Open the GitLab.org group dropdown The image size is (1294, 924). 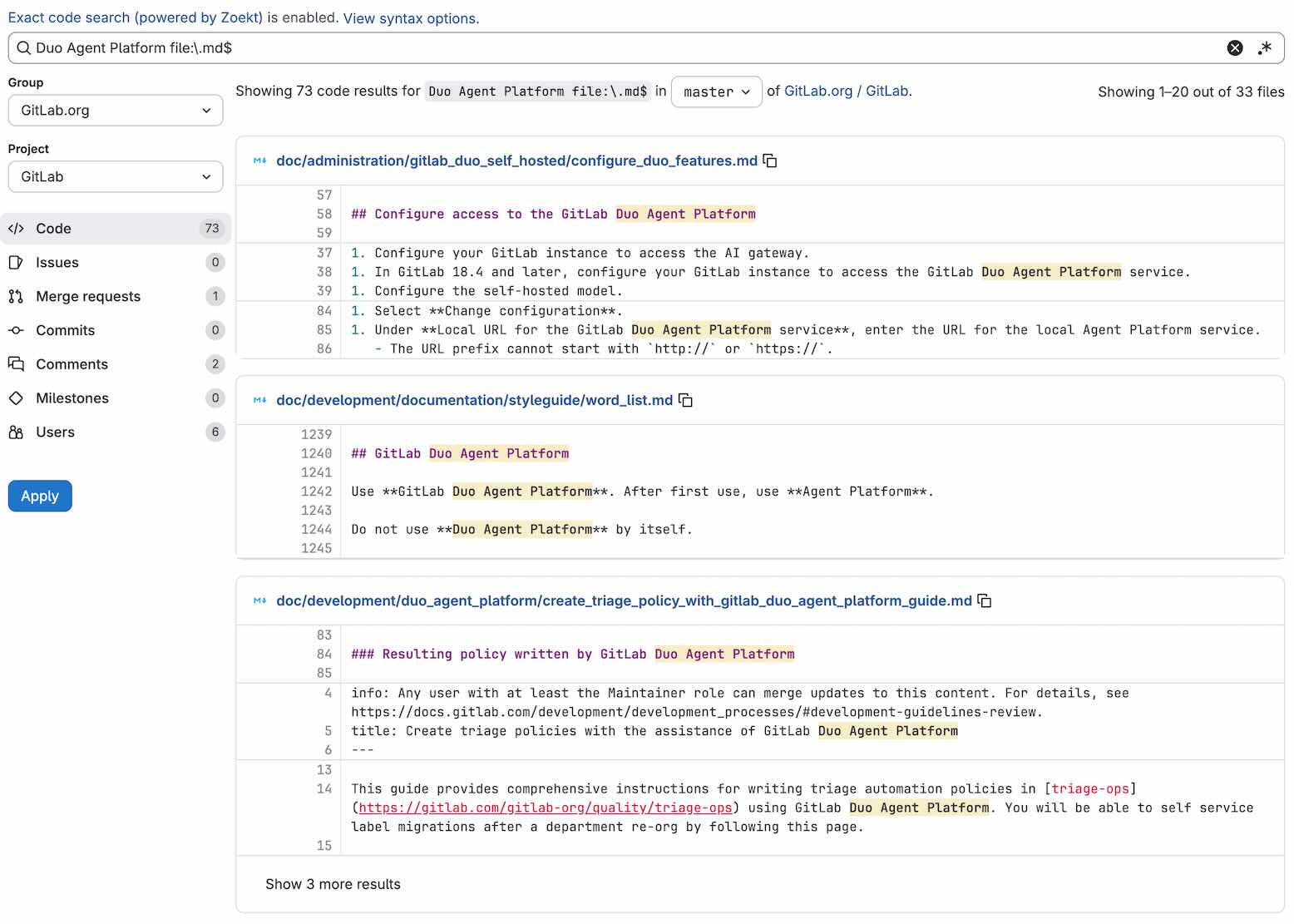[x=115, y=110]
